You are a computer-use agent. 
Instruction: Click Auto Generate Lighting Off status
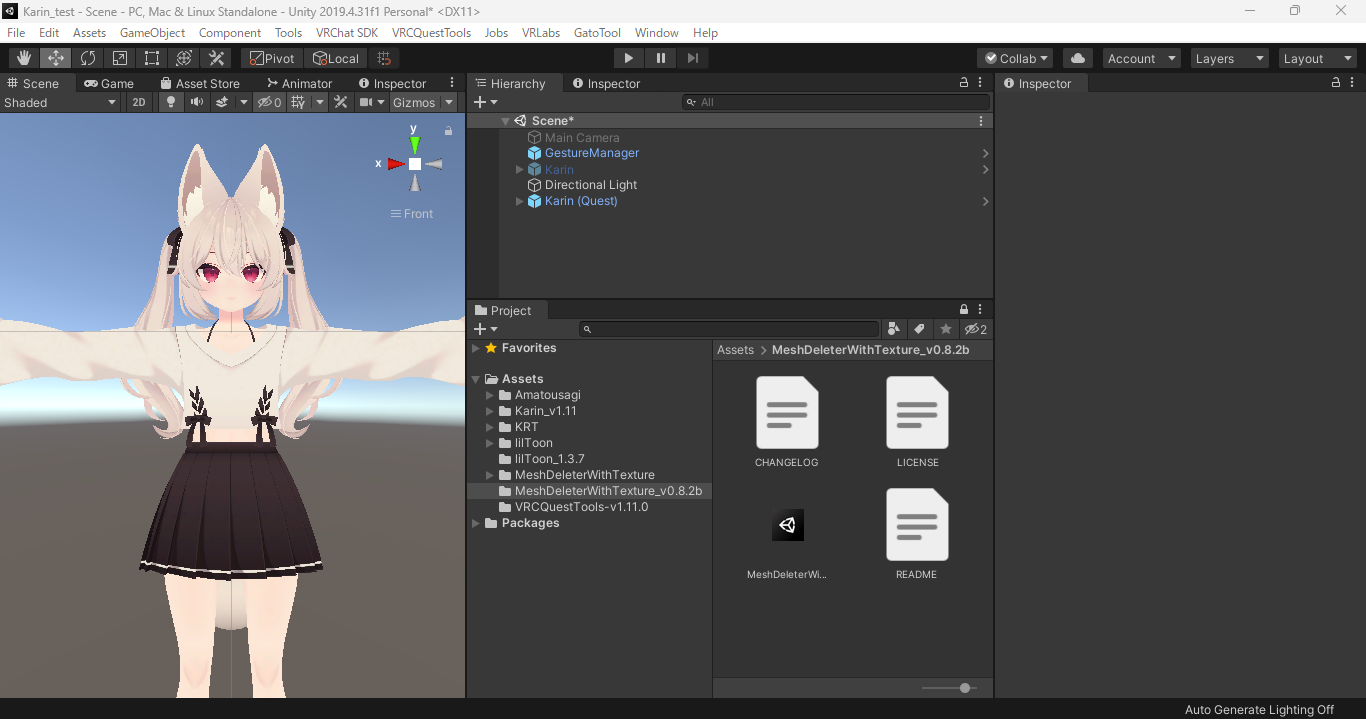pyautogui.click(x=1259, y=710)
